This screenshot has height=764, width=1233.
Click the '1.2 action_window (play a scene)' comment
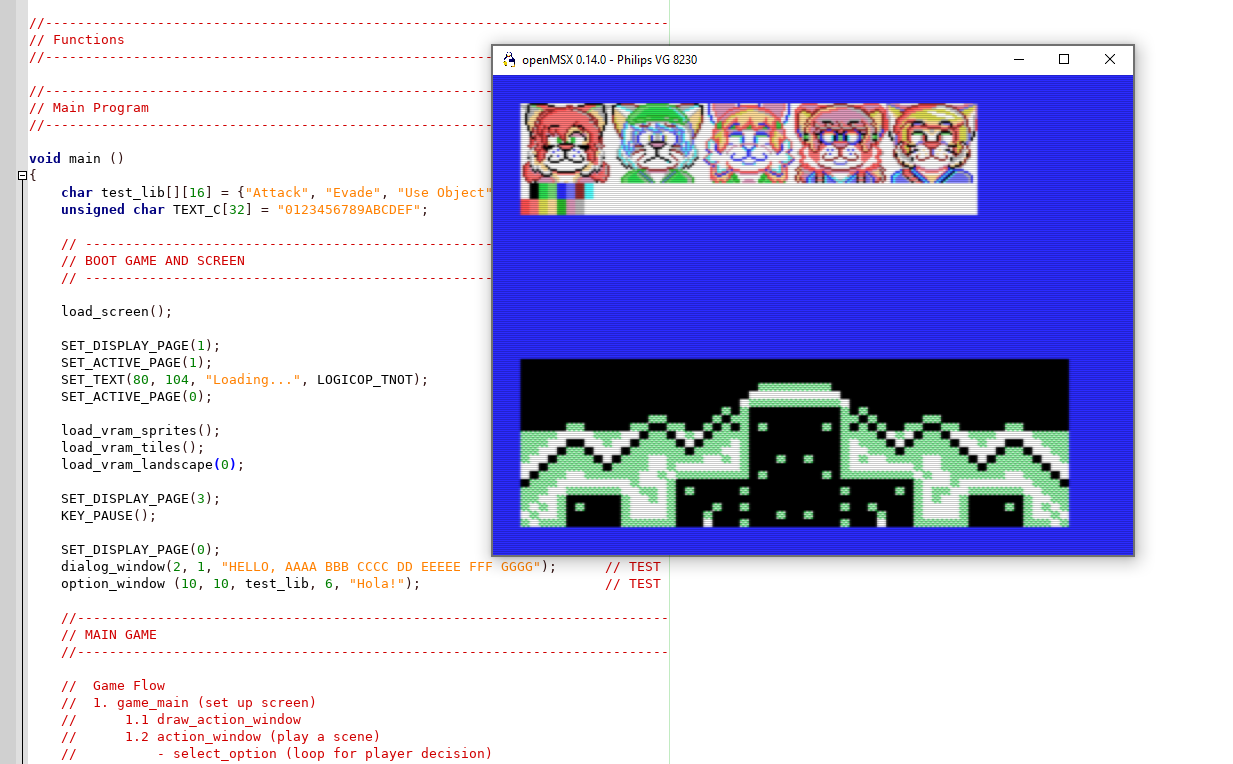pyautogui.click(x=253, y=736)
